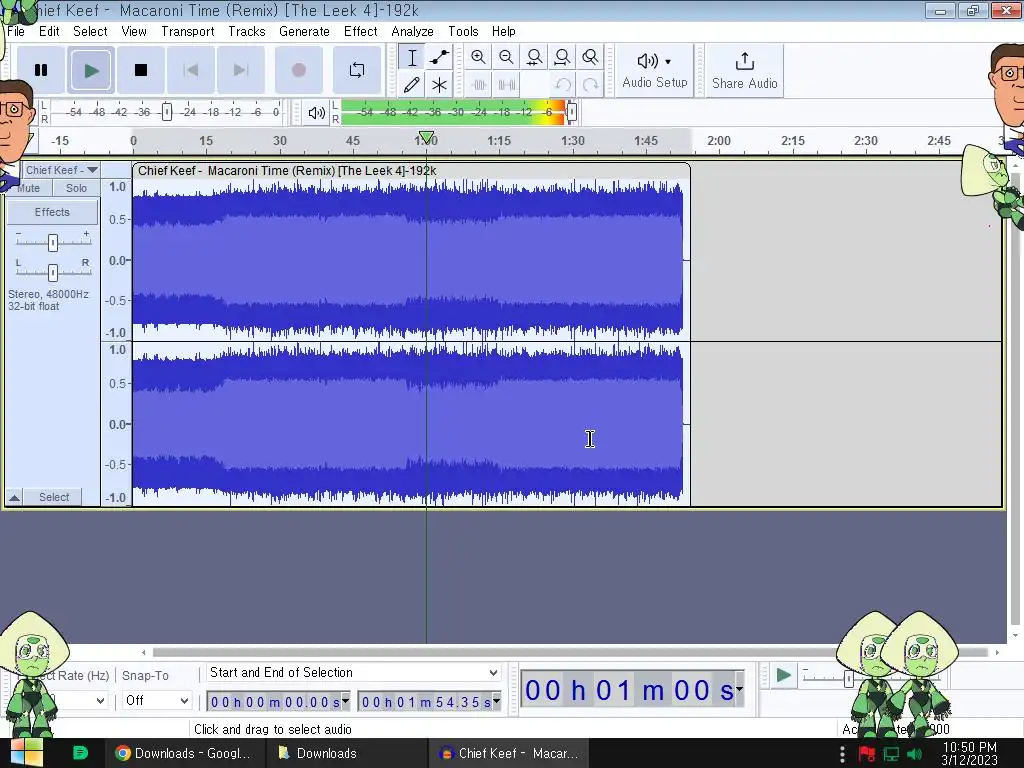The height and width of the screenshot is (768, 1024).
Task: Click the Share Audio button
Action: [x=744, y=71]
